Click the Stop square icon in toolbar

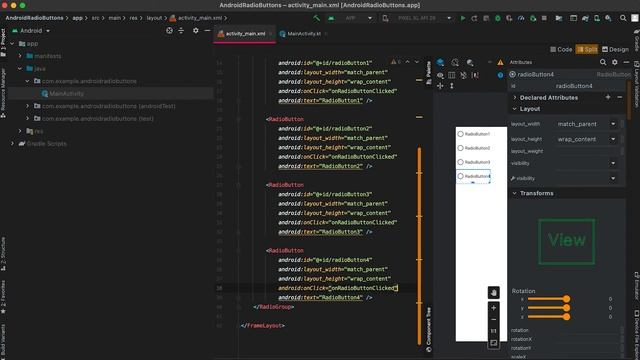click(x=544, y=18)
